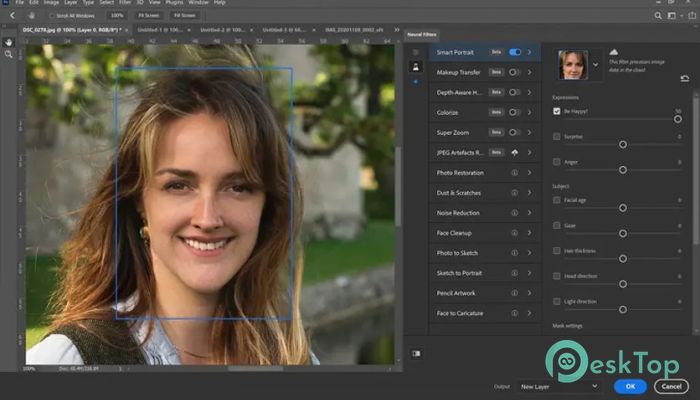
Task: Click the info icon for Face to Caricature
Action: 515,313
